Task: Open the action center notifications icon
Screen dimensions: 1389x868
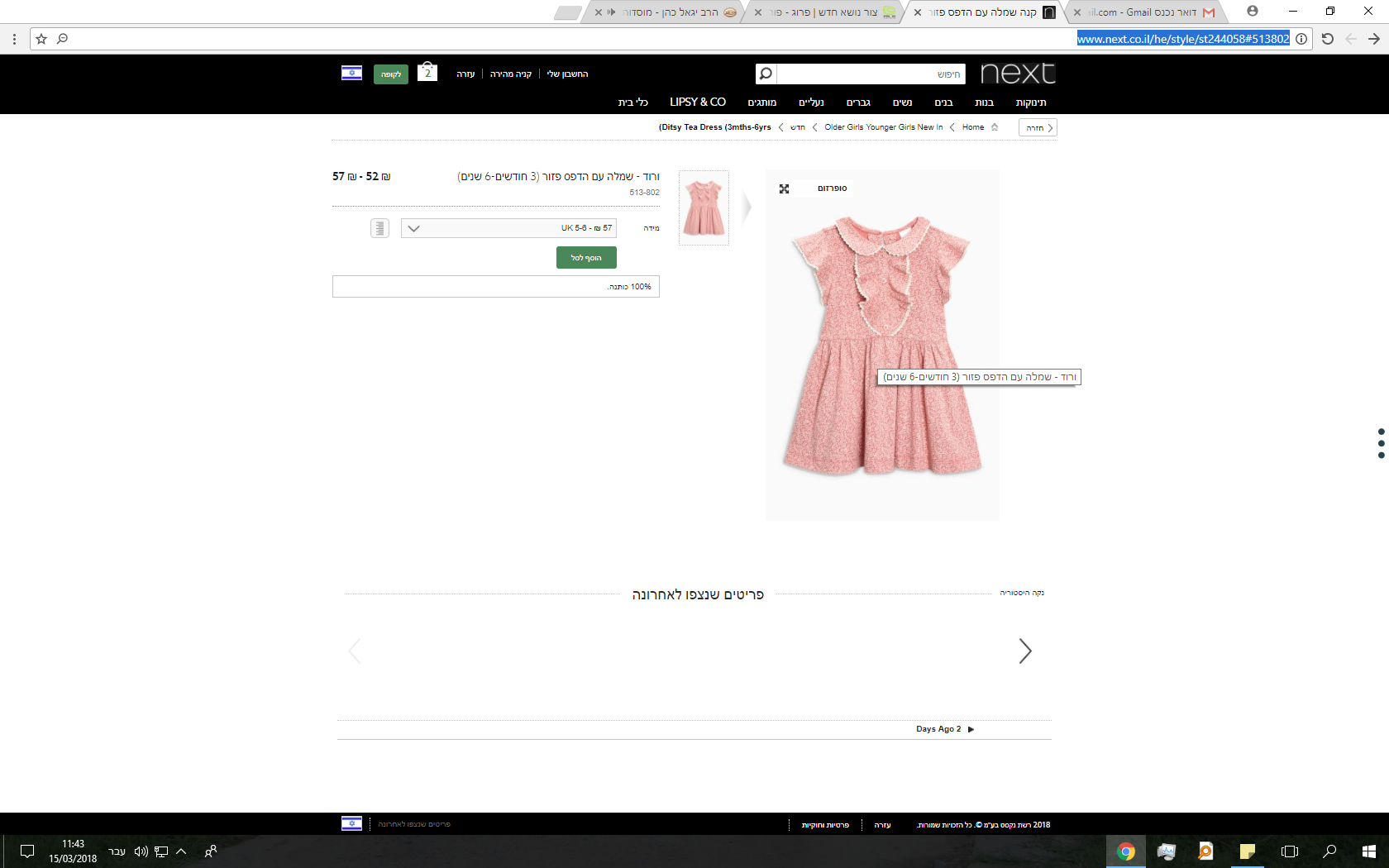Action: click(27, 851)
